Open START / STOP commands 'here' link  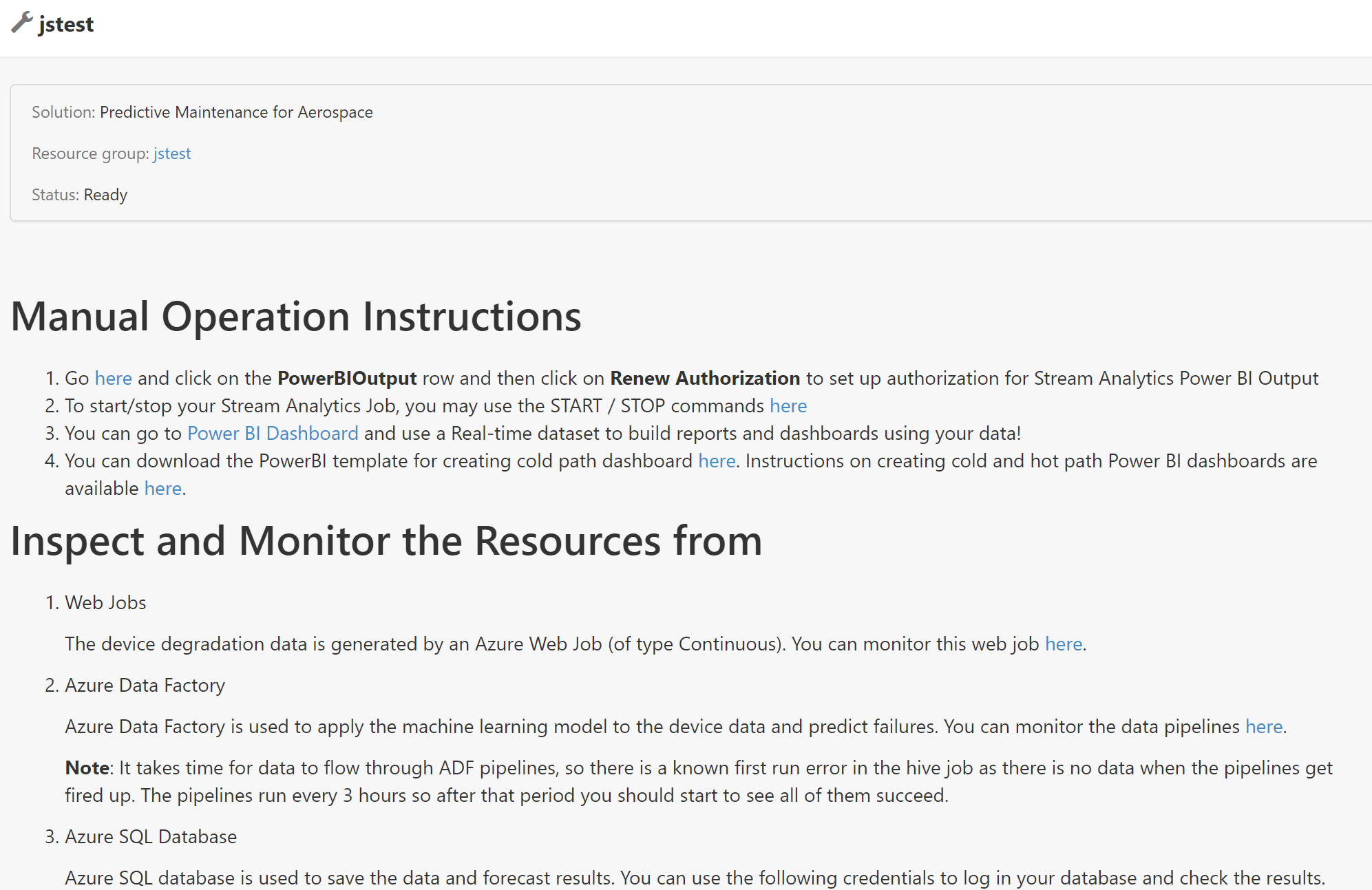click(788, 406)
